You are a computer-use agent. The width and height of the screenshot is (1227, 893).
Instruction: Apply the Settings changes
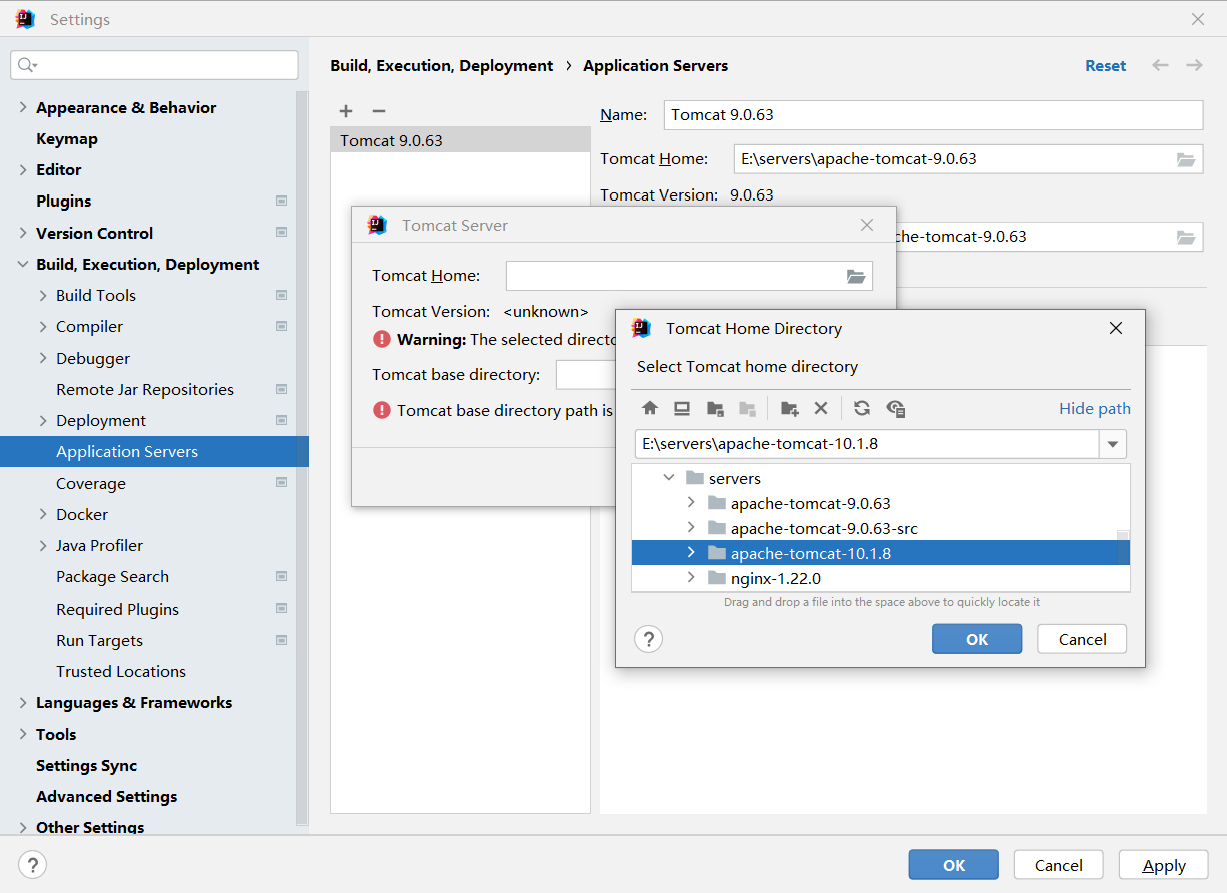1164,865
